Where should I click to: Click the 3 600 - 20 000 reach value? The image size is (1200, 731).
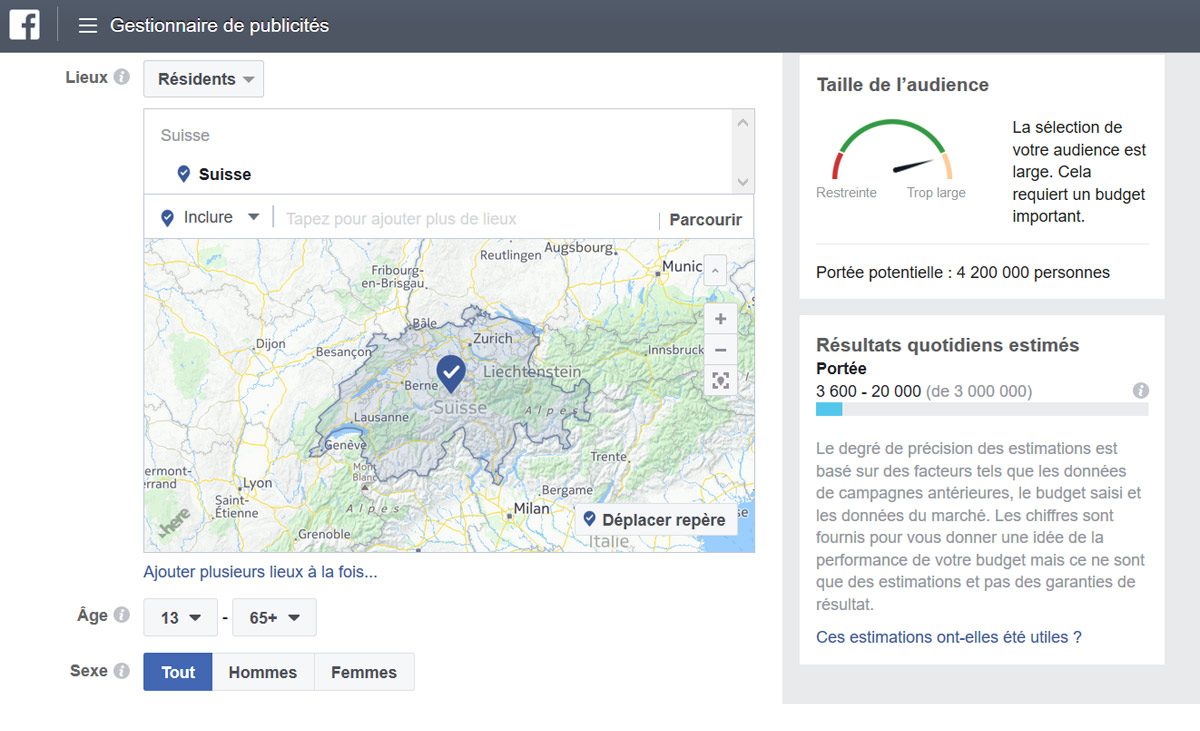click(868, 391)
